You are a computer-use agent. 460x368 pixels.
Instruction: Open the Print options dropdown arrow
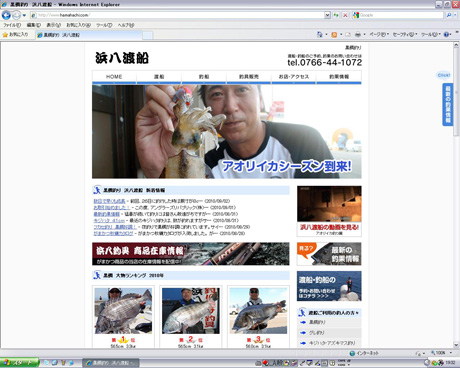pyautogui.click(x=364, y=35)
